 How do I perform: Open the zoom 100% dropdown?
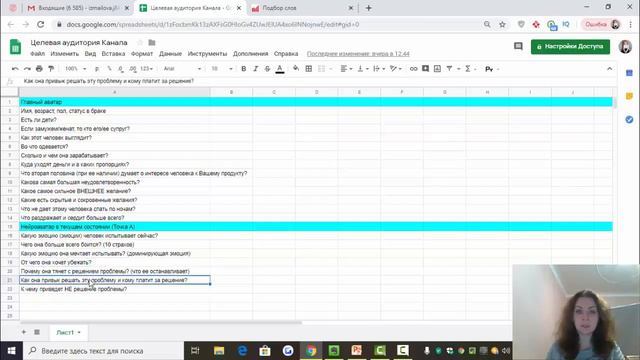coord(76,69)
